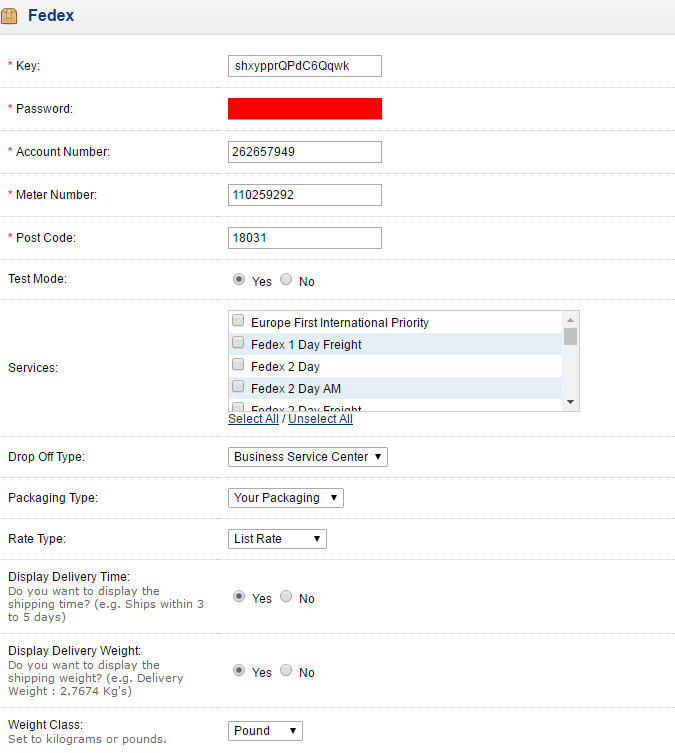Screen dimensions: 675x753
Task: Click the Fedex heading text
Action: [51, 15]
